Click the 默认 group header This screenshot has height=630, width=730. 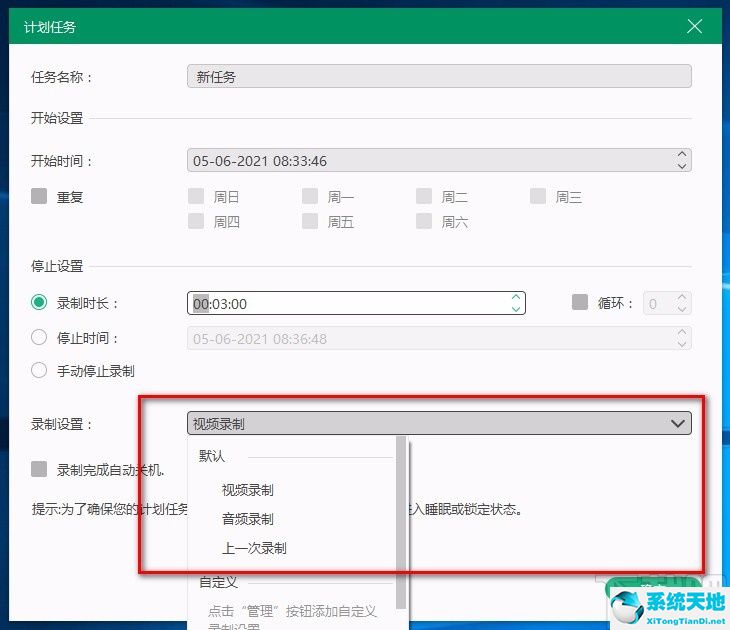(x=212, y=455)
